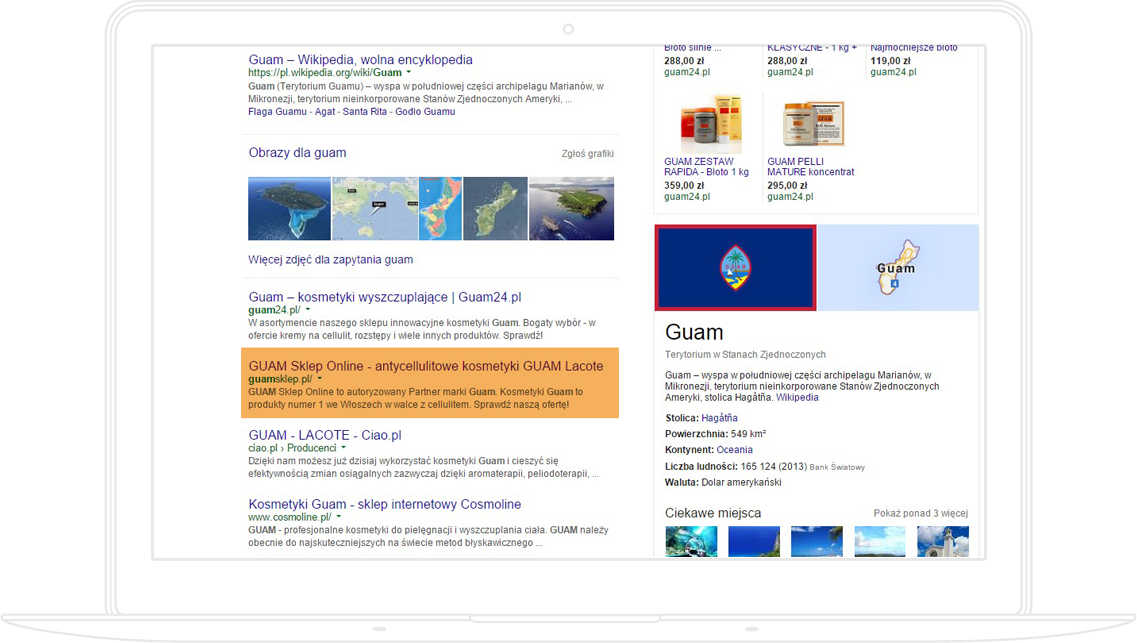This screenshot has width=1137, height=643.
Task: Click guam24.pl under the 359,00 zł product
Action: click(687, 196)
